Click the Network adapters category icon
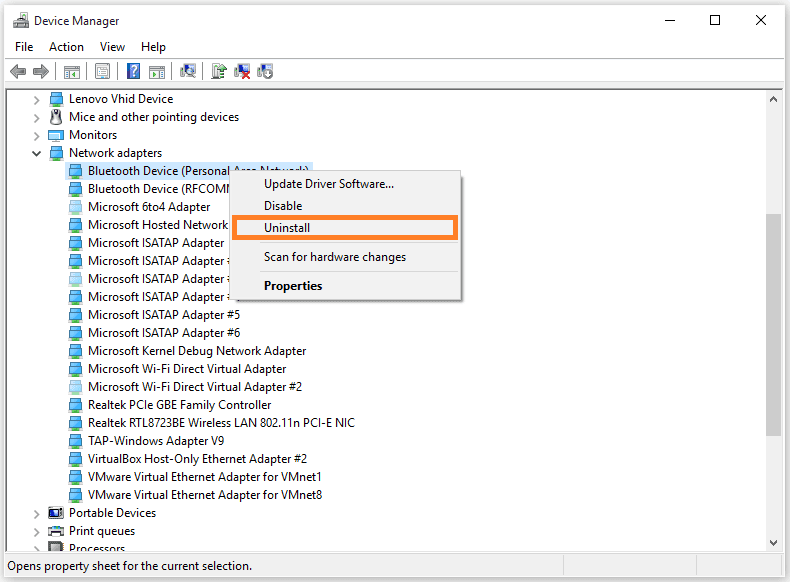This screenshot has width=790, height=582. coord(56,153)
